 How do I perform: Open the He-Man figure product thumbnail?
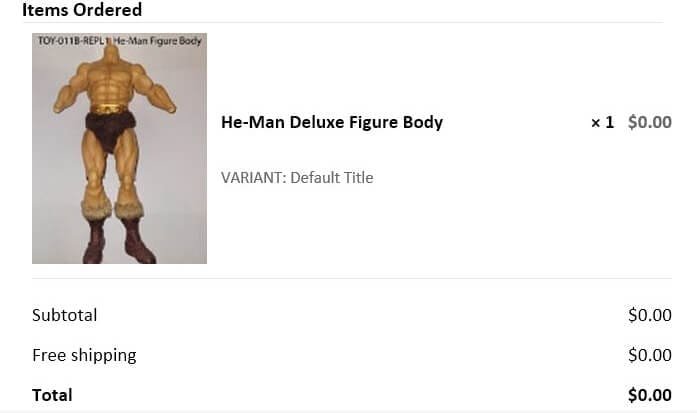point(119,148)
